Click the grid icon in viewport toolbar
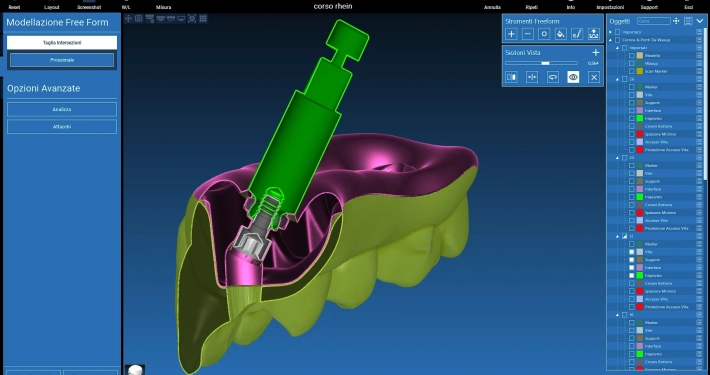 tap(203, 19)
